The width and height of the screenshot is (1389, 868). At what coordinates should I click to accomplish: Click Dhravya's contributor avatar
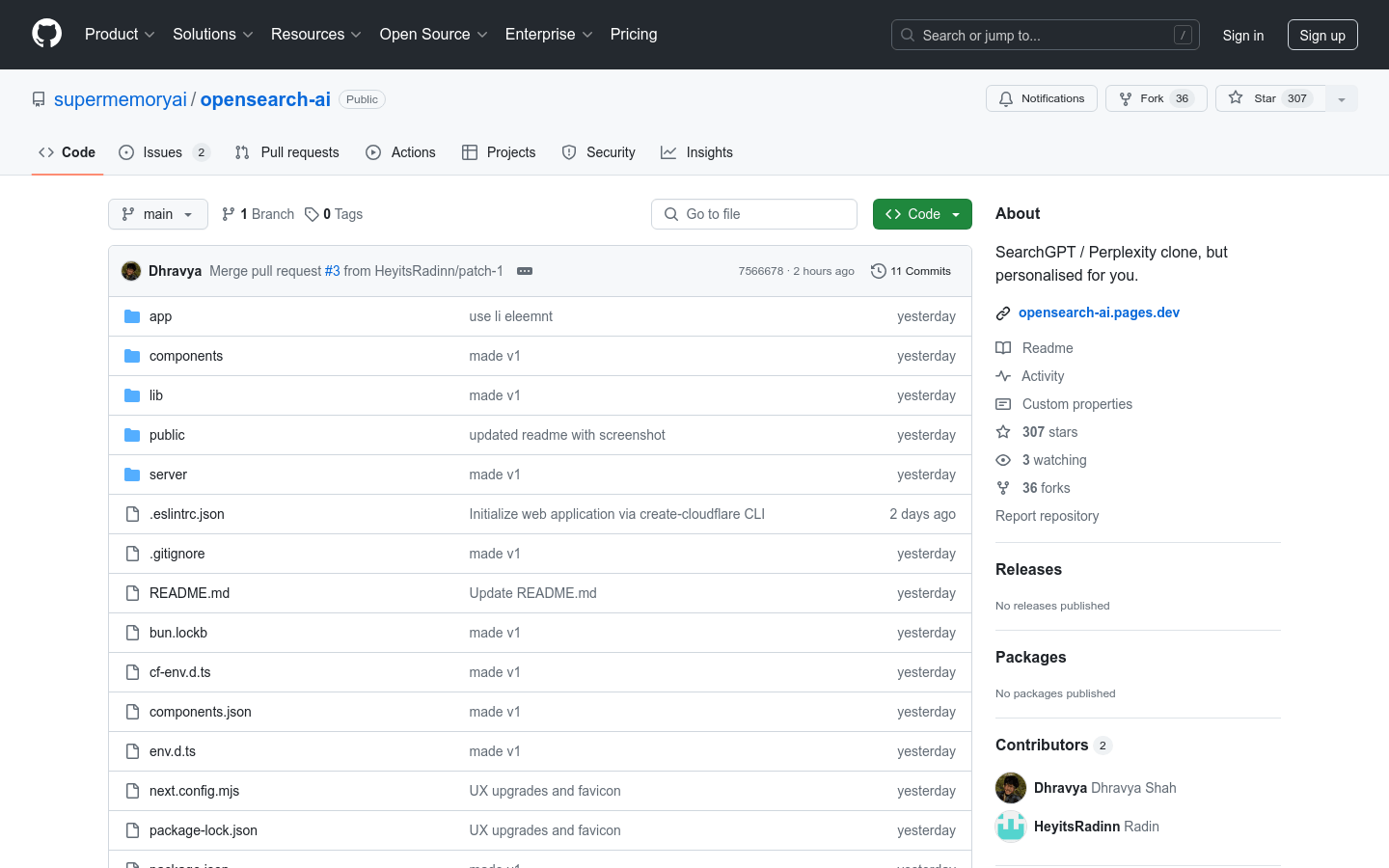click(x=1010, y=788)
